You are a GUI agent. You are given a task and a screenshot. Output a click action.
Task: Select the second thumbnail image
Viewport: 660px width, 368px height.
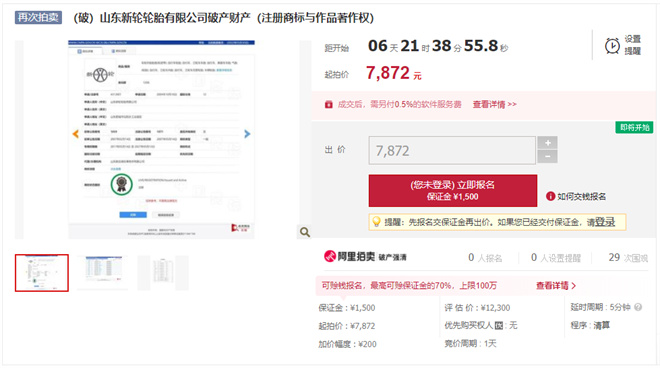(102, 272)
